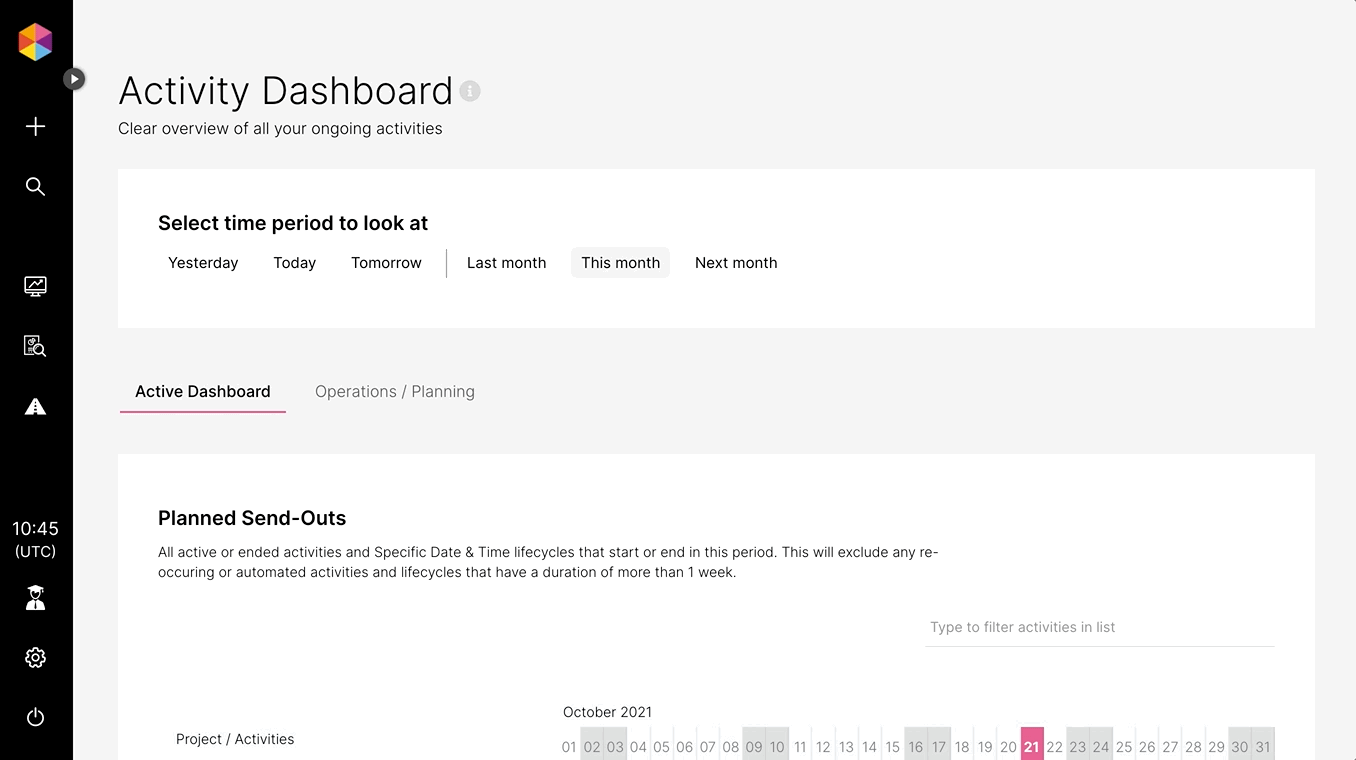Viewport: 1356px width, 760px height.
Task: Click the colorful hexagon app logo
Action: [35, 42]
